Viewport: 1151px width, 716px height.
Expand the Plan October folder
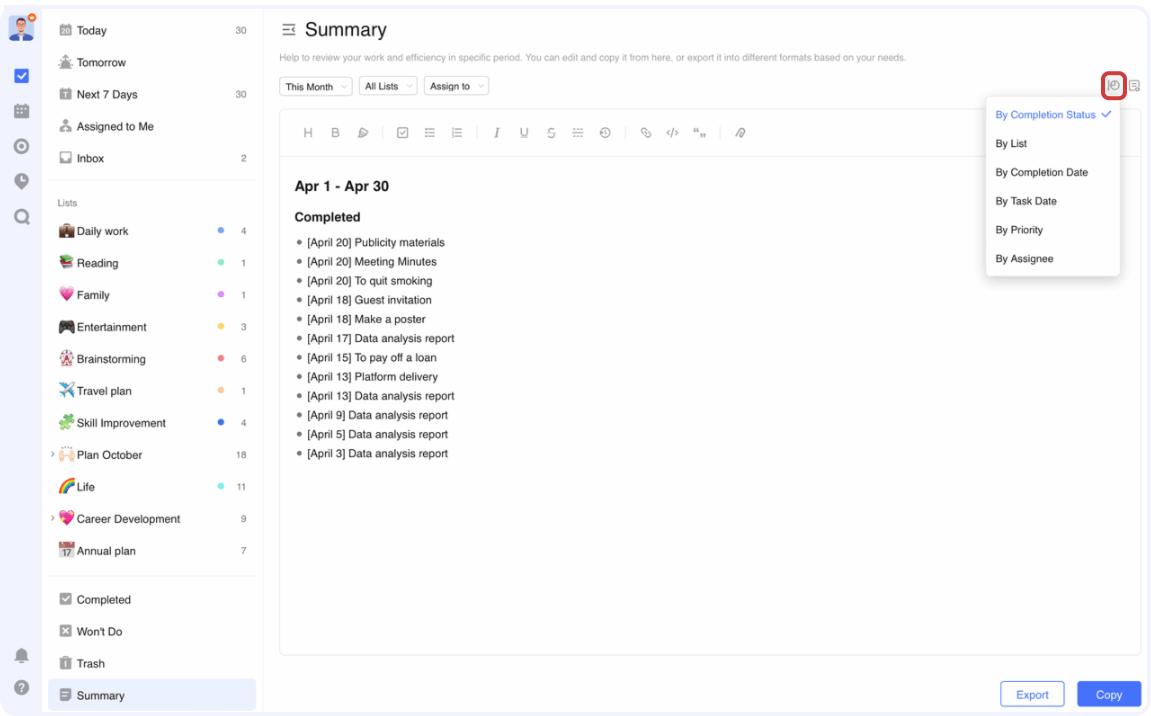point(52,455)
